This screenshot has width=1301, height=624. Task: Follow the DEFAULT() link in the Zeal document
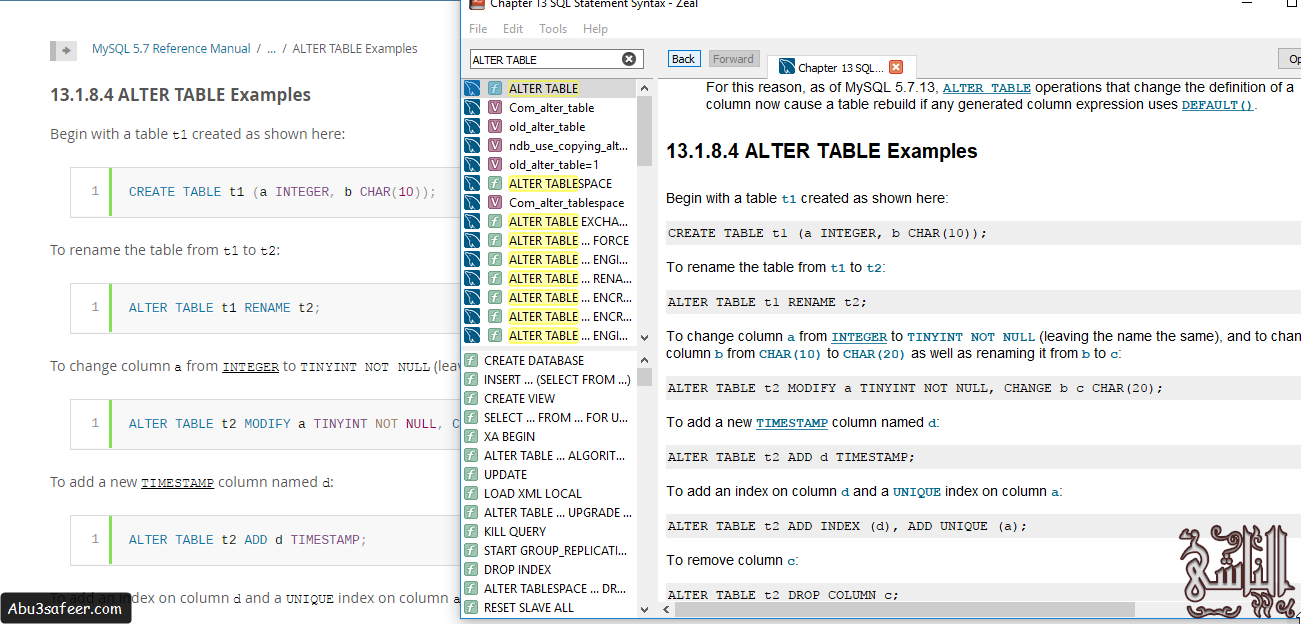[1217, 104]
